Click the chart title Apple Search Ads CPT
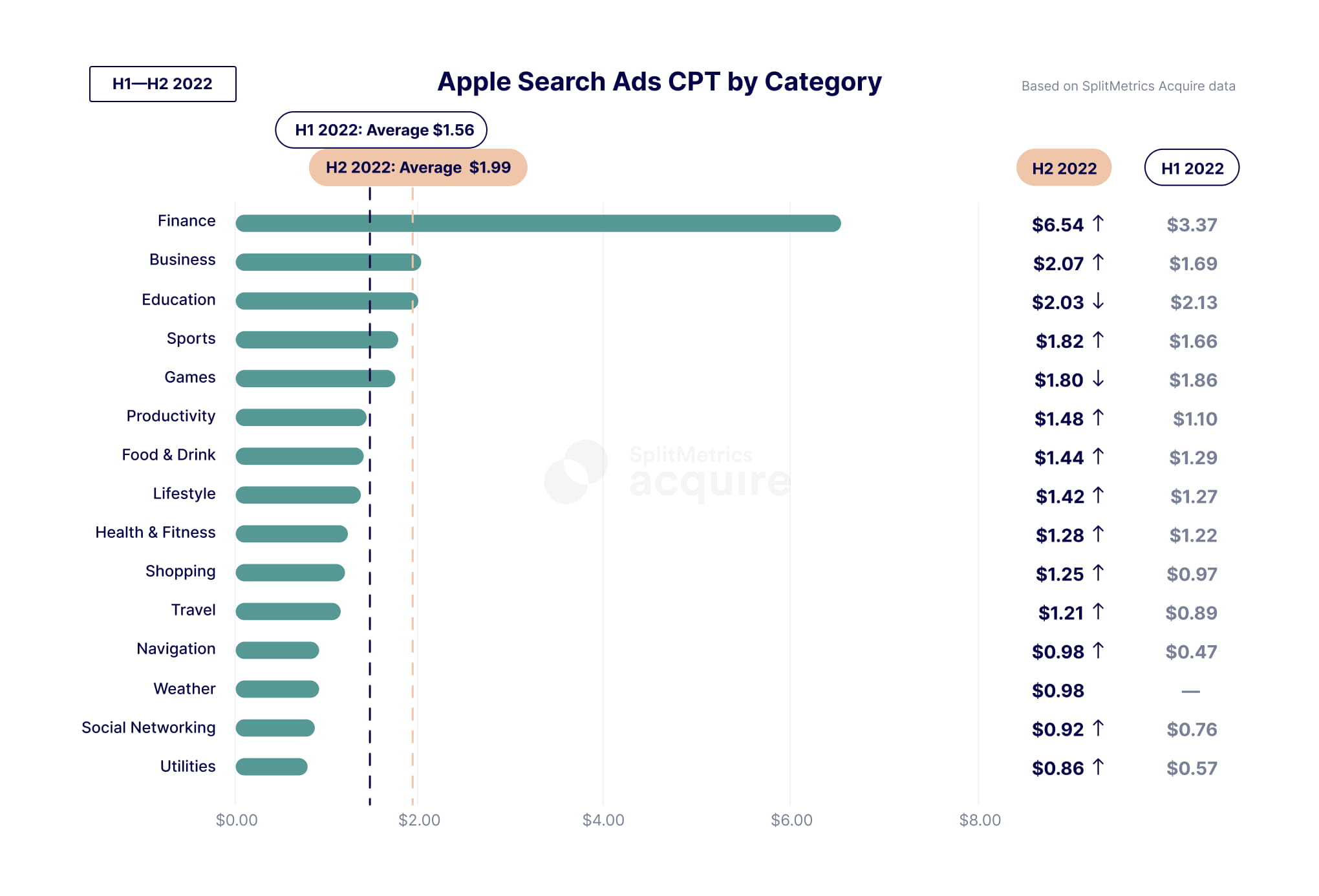1319x896 pixels. (659, 82)
